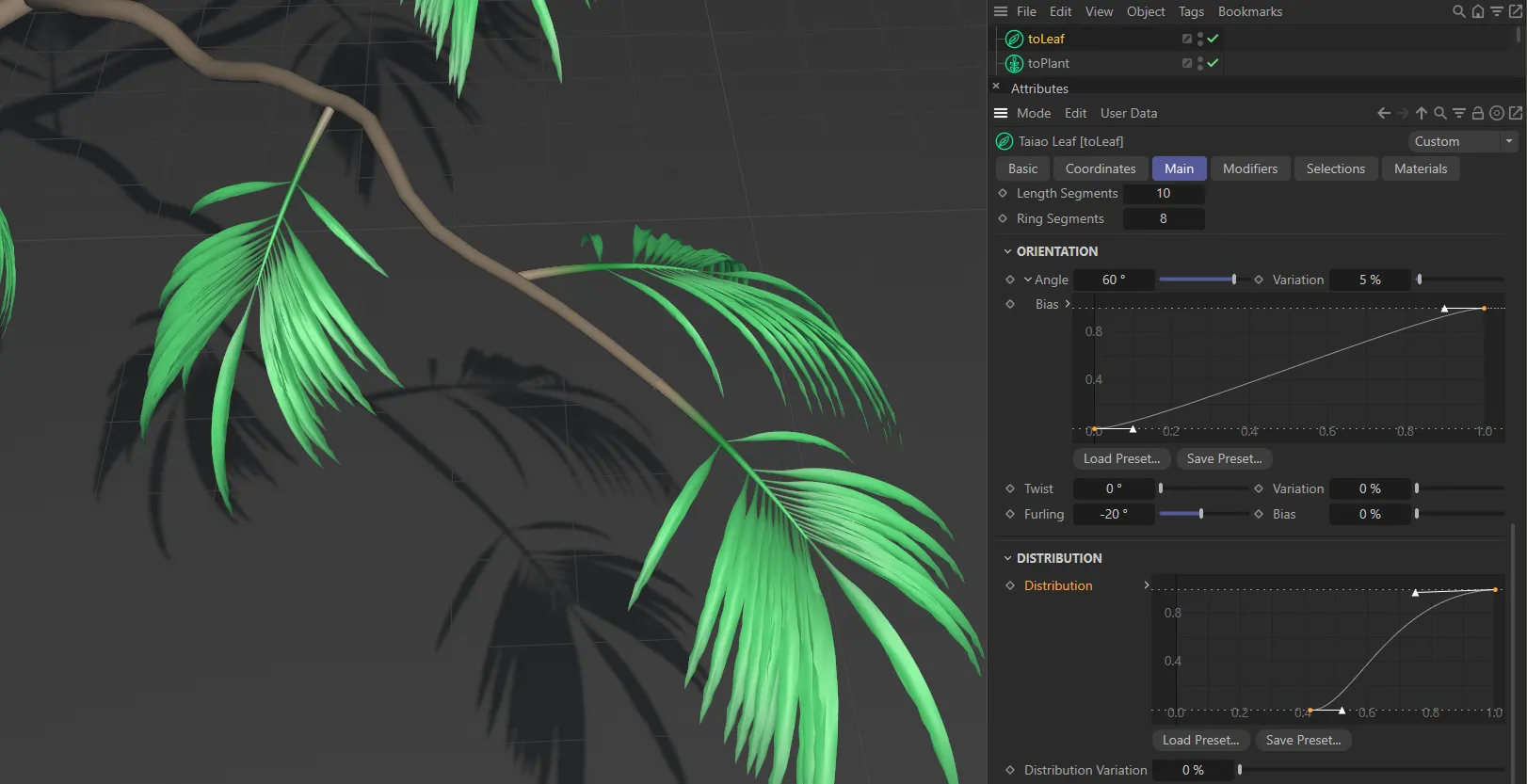Expand the Distribution spline arrow
This screenshot has width=1527, height=784.
(x=1146, y=585)
